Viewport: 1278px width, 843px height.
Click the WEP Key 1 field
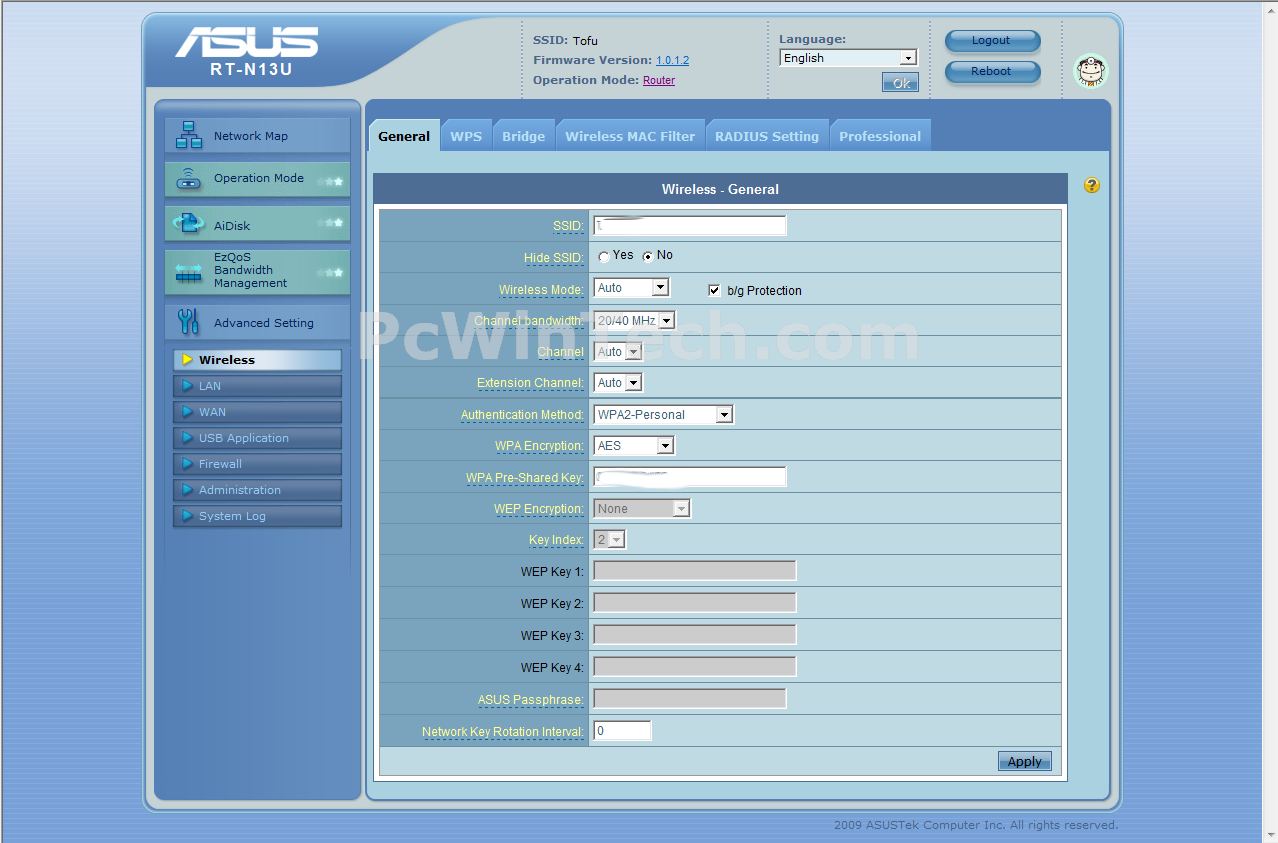click(695, 571)
